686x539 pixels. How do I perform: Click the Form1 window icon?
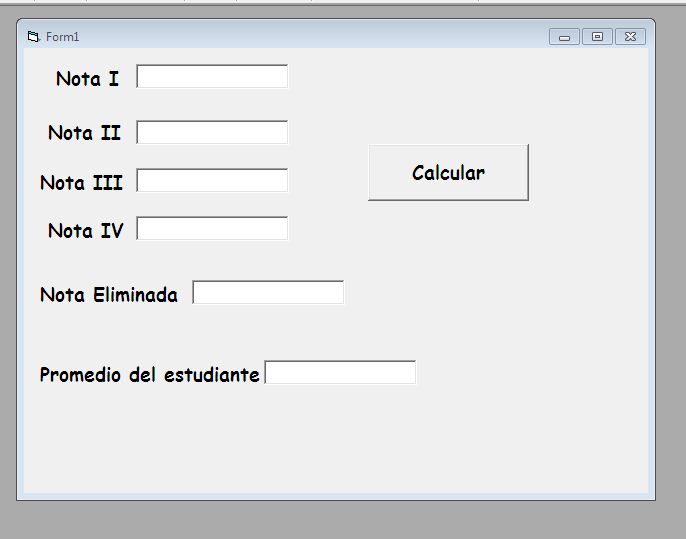(33, 37)
